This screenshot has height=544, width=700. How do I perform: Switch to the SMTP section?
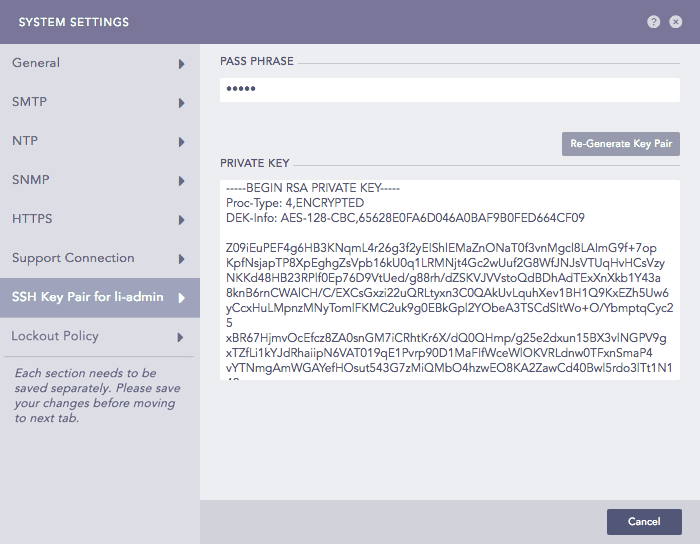coord(29,102)
